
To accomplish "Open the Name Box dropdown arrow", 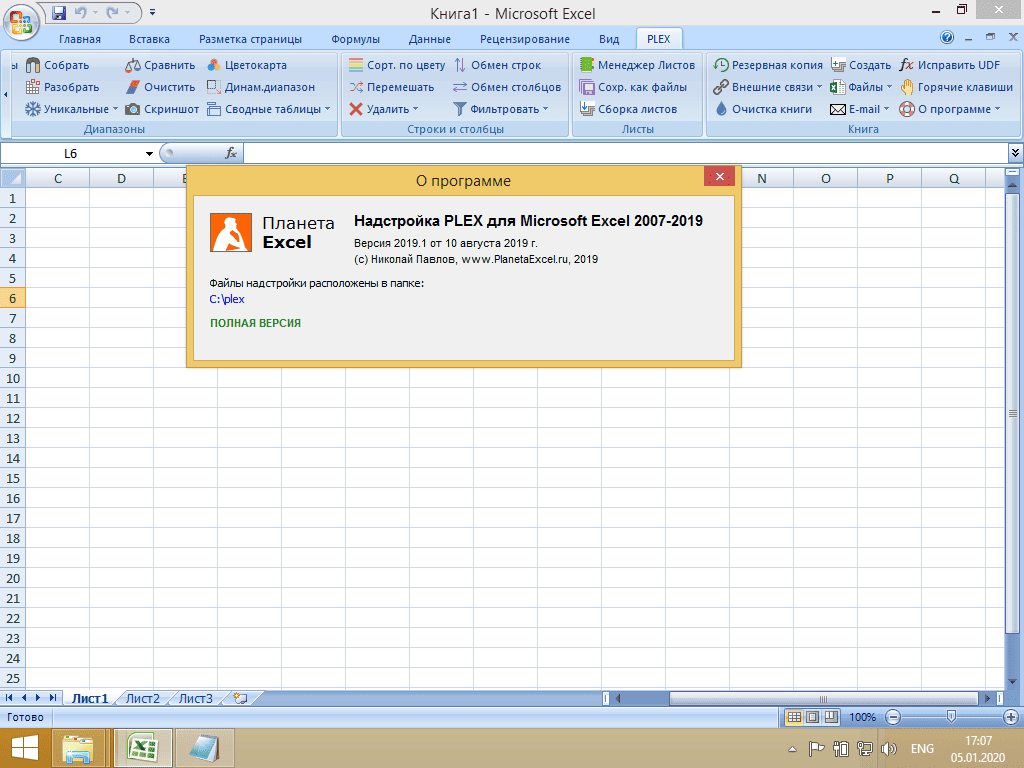I will coord(149,153).
